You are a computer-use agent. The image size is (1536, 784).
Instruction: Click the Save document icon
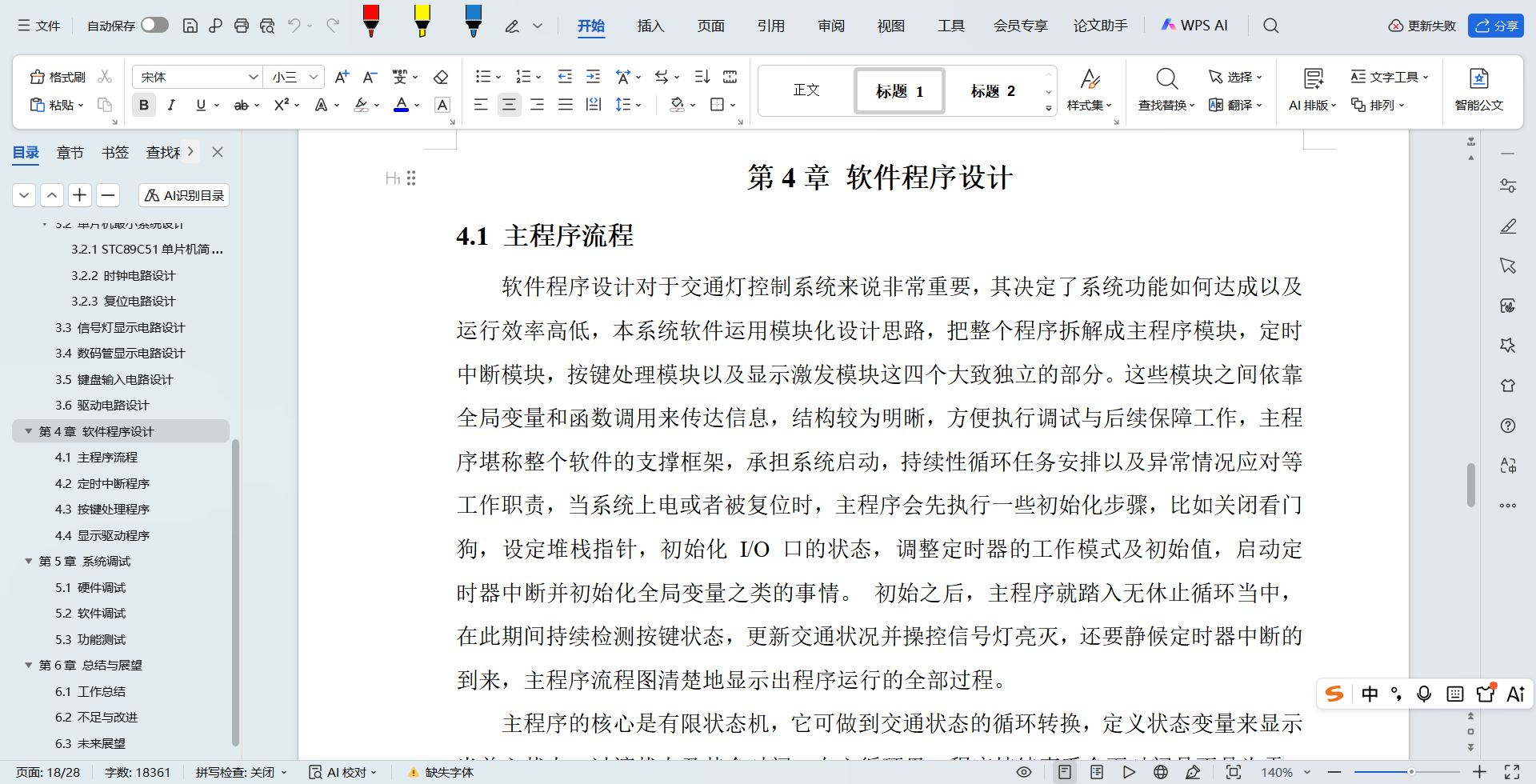(190, 26)
